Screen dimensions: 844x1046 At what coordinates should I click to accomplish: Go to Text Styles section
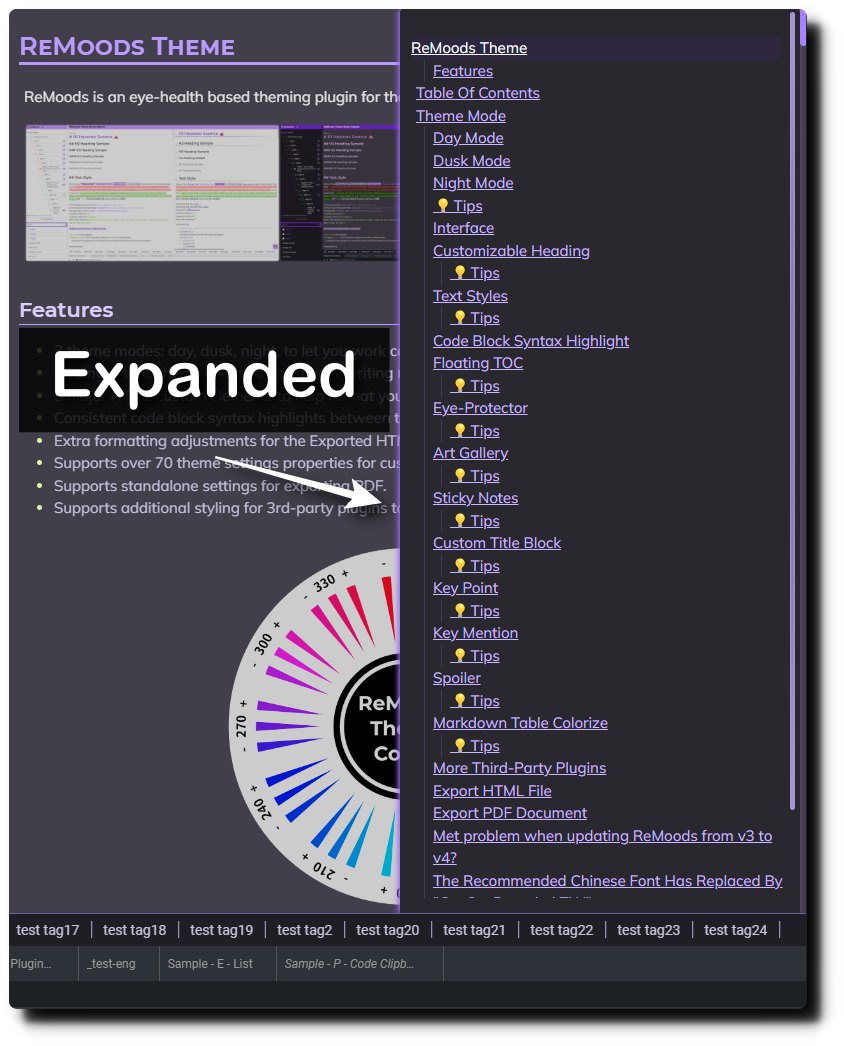(x=470, y=296)
